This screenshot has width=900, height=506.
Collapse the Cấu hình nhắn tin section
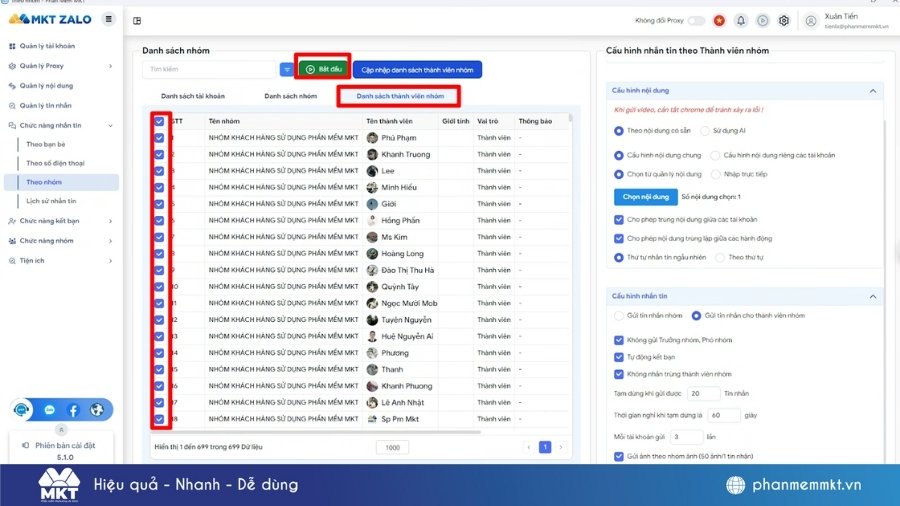[x=872, y=297]
